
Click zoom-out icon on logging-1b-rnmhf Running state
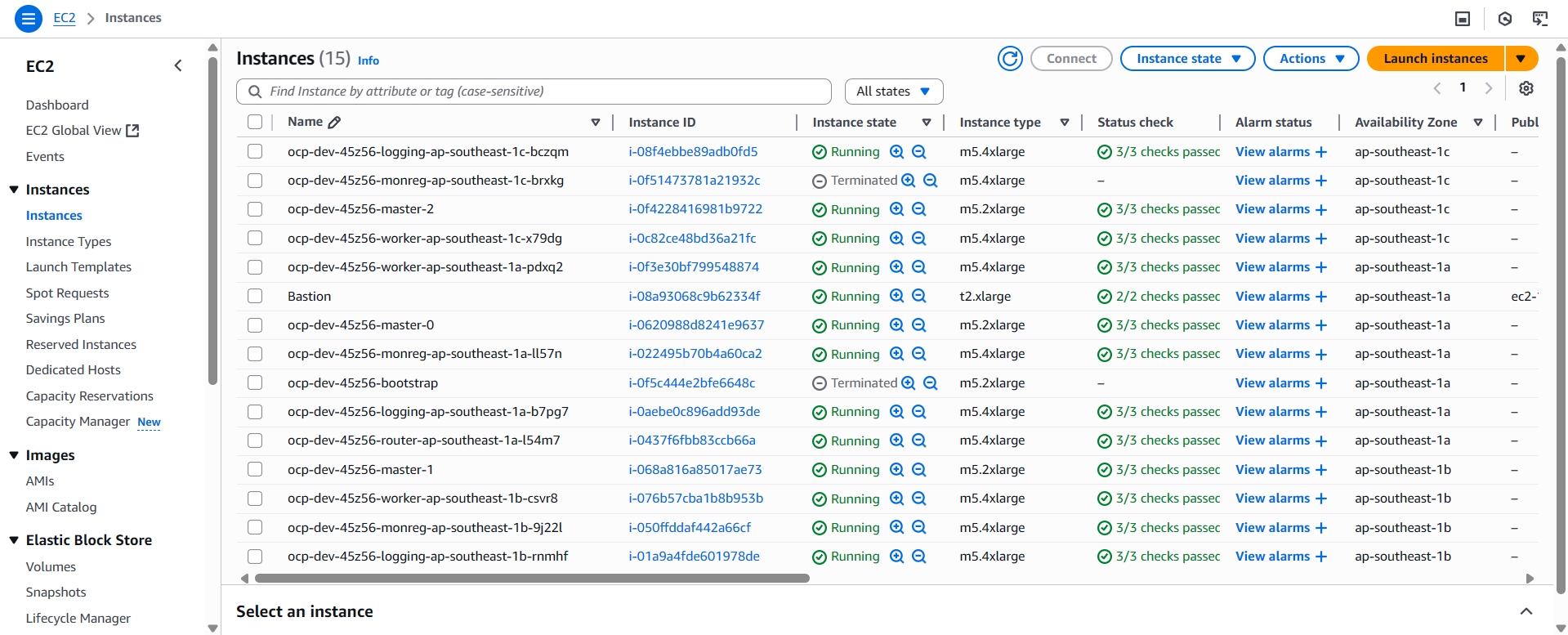(x=919, y=557)
